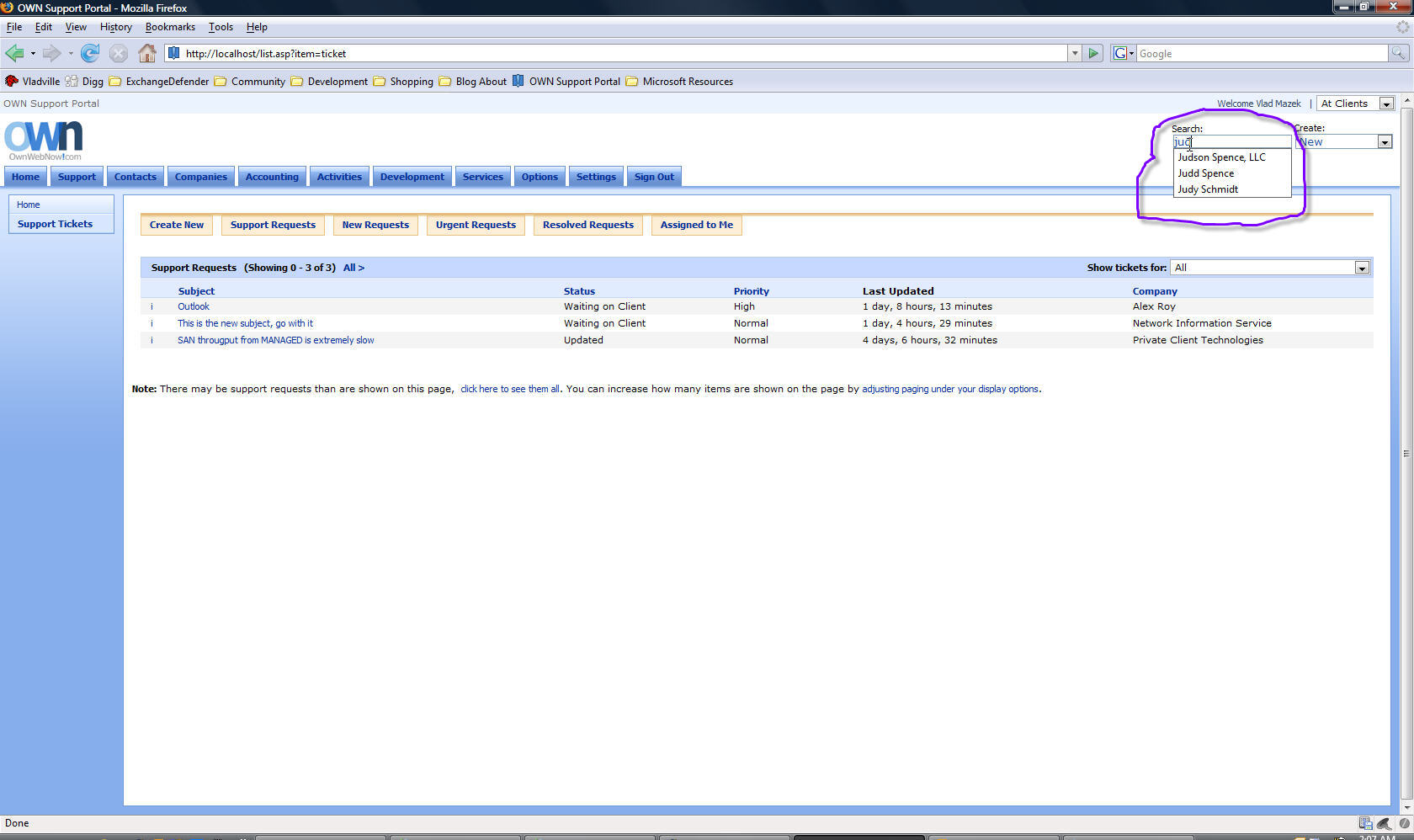Click the green Go arrow button
Viewport: 1414px width, 840px height.
[1093, 53]
